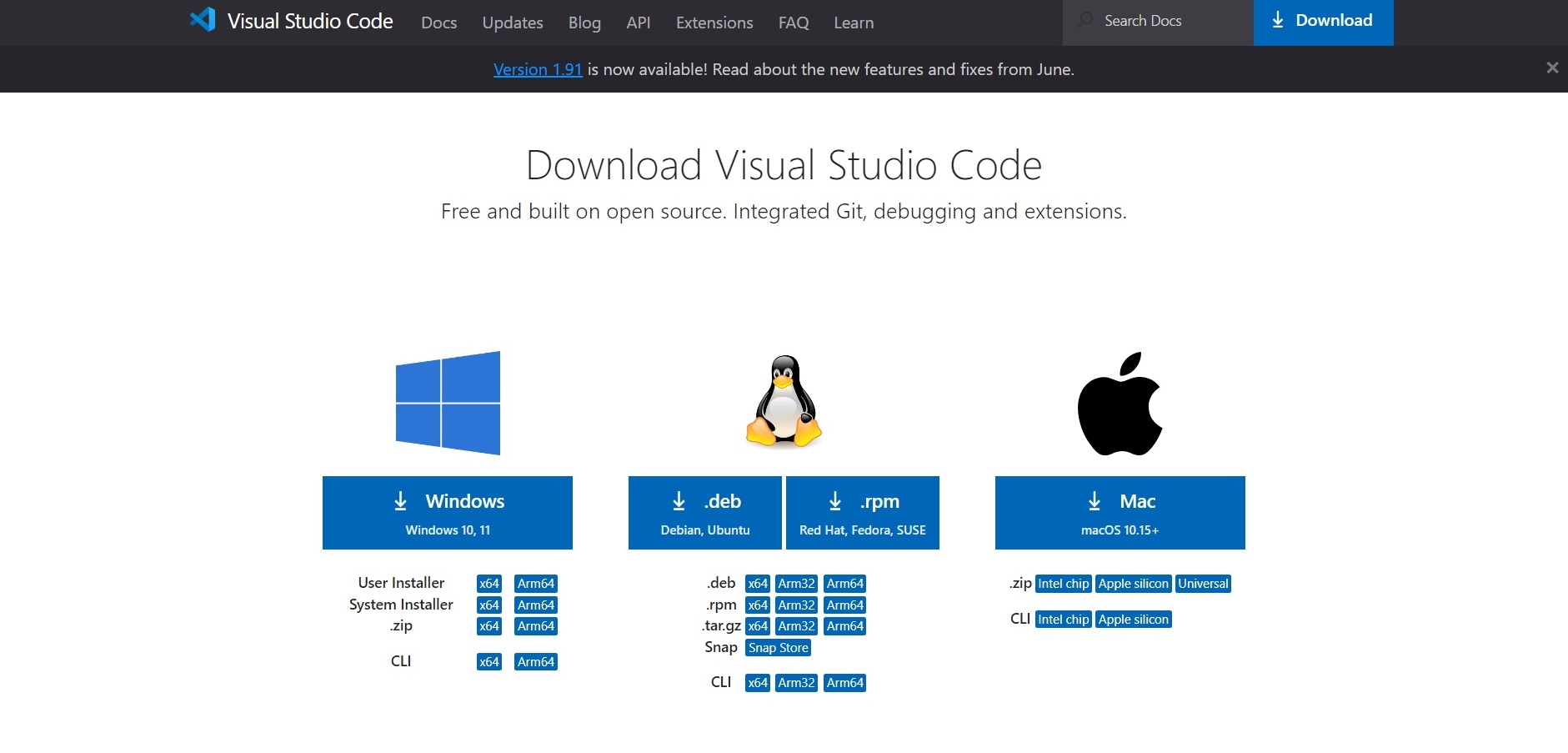Image resolution: width=1568 pixels, height=753 pixels.
Task: Click the 'User Installer' label
Action: coord(401,583)
